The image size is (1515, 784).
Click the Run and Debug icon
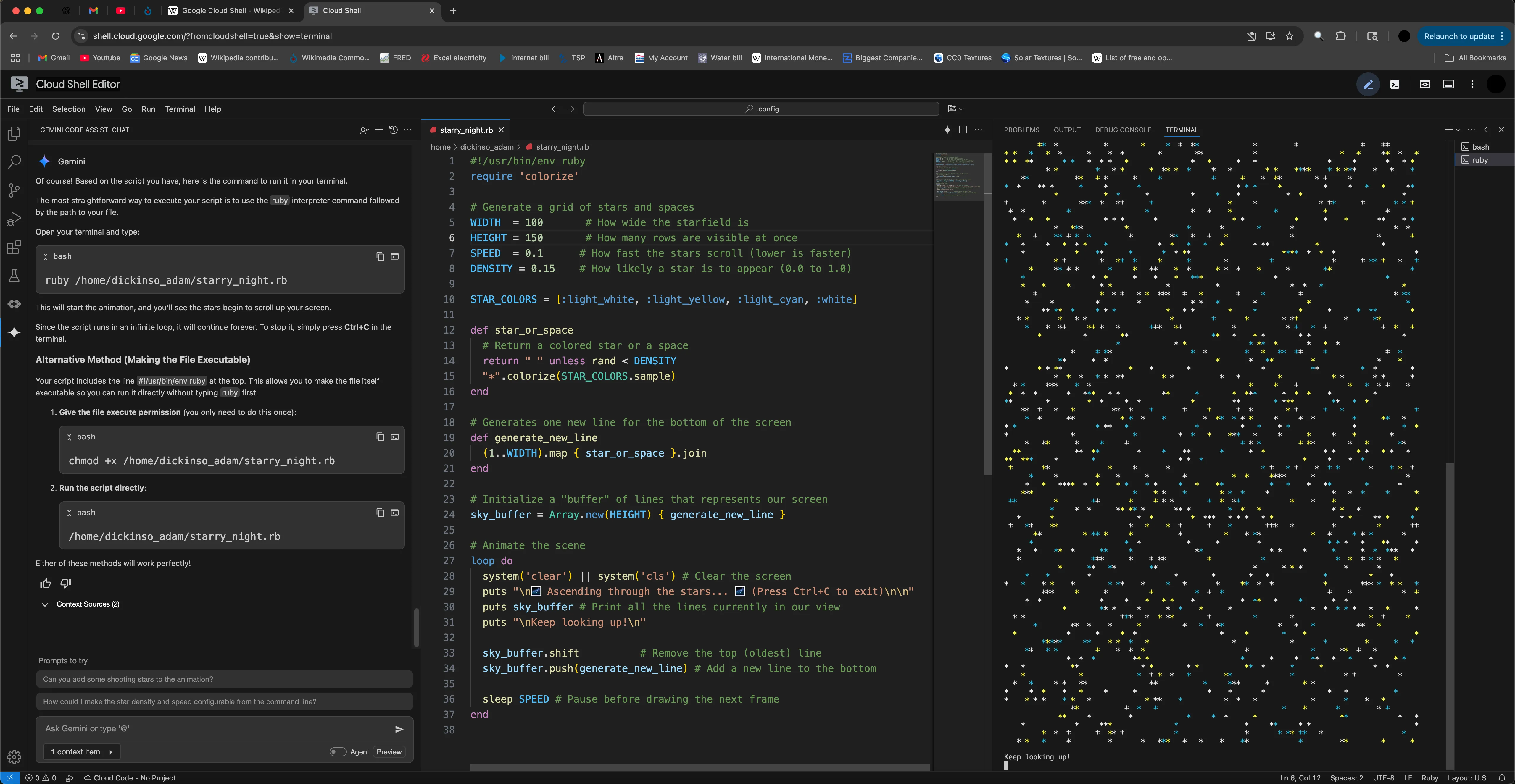pyautogui.click(x=14, y=219)
